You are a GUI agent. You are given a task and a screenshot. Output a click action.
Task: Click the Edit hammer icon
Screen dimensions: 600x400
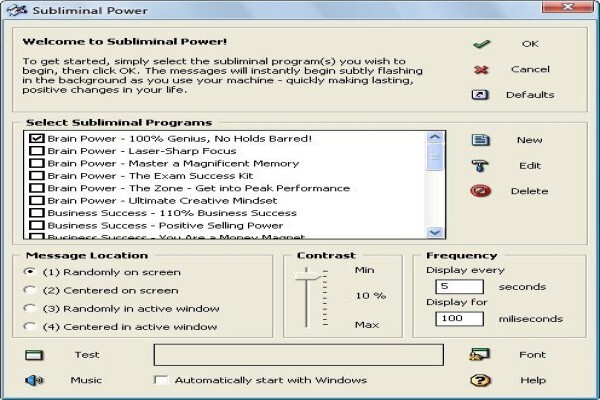click(480, 166)
